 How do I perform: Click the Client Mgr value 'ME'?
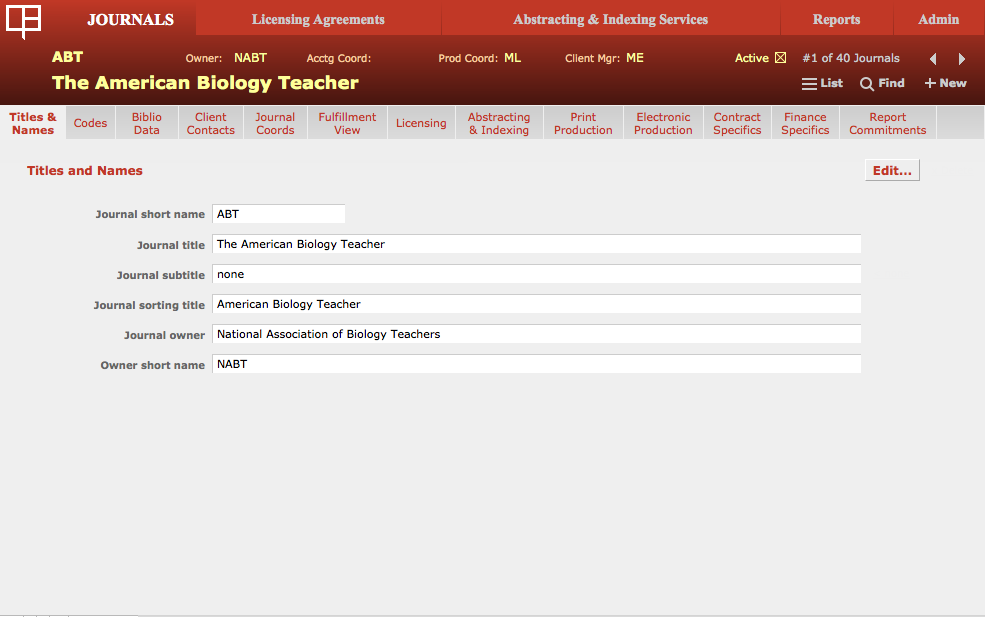pos(635,58)
